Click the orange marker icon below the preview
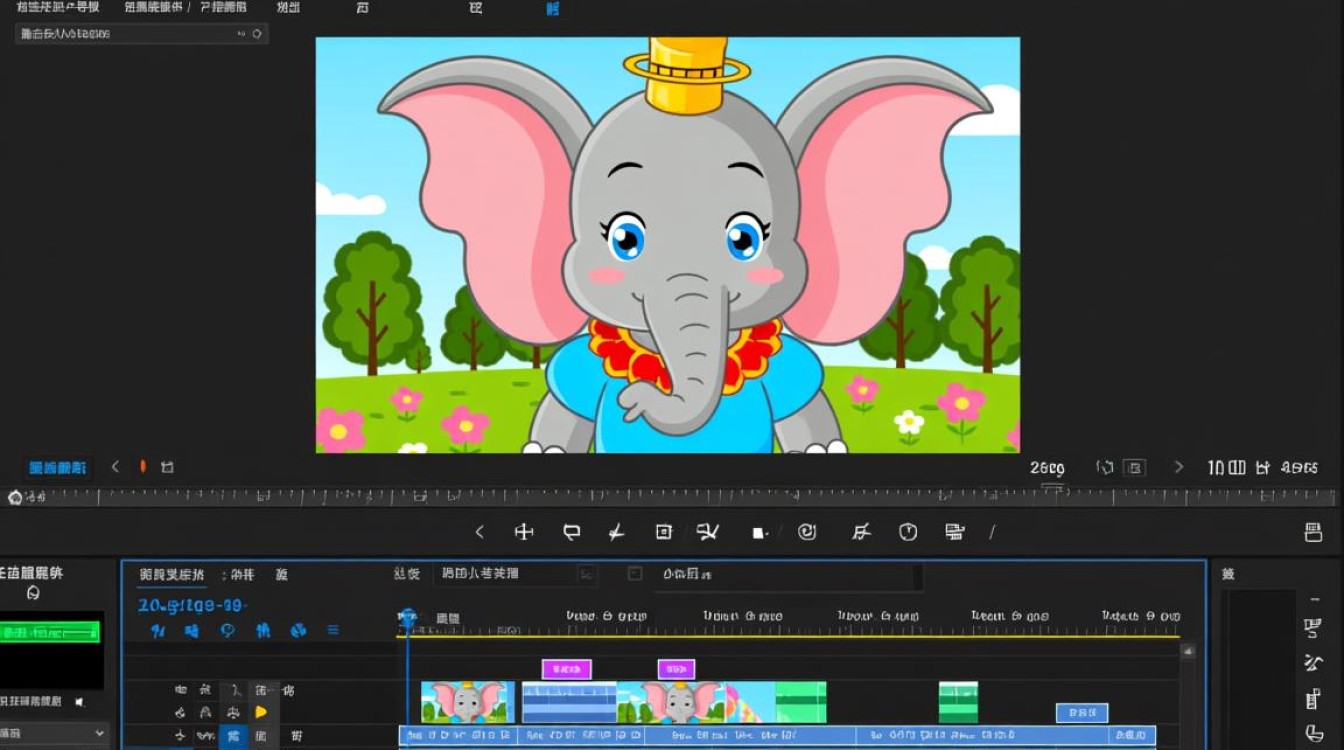 142,466
